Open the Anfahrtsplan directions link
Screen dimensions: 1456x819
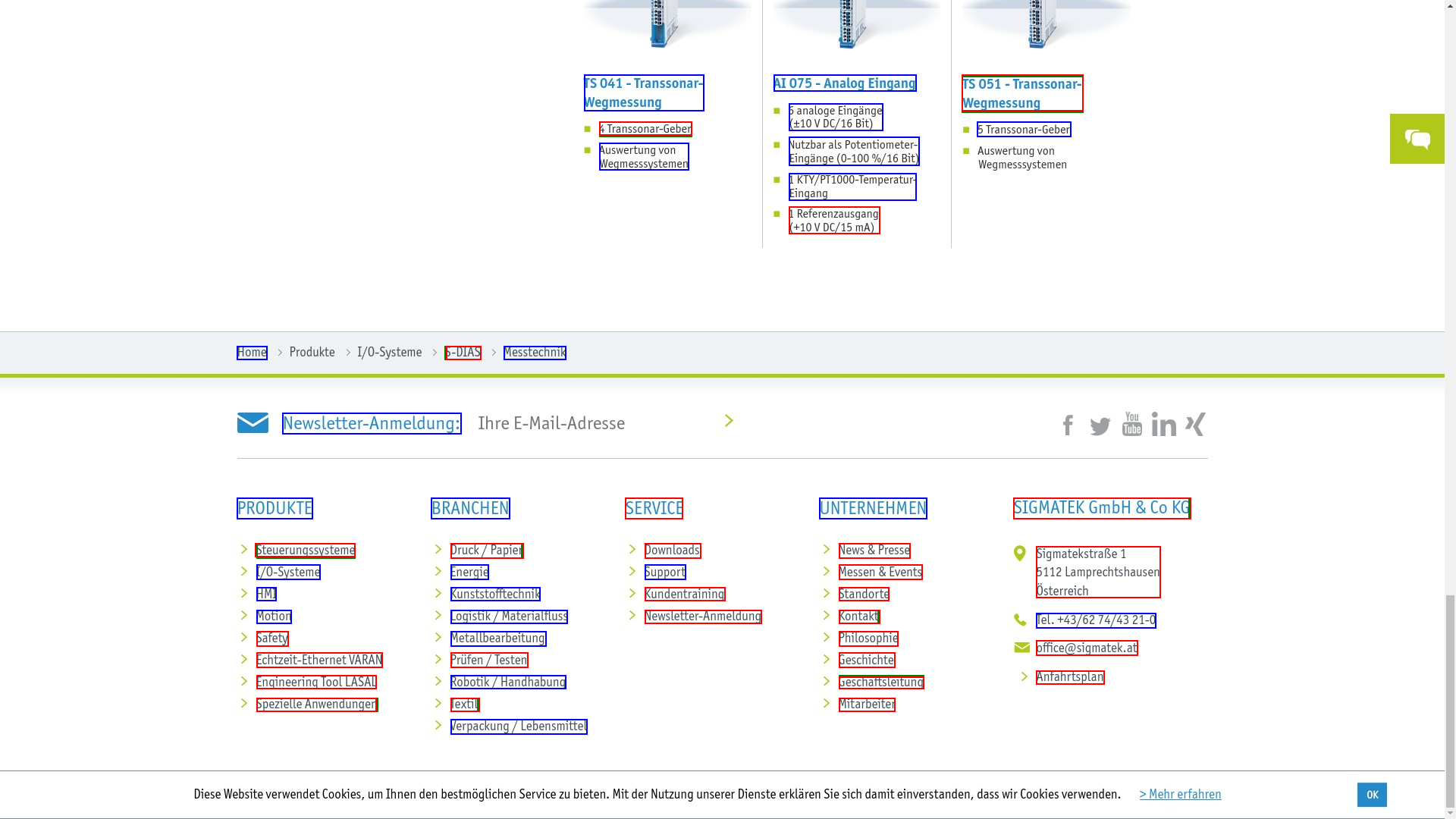point(1069,677)
